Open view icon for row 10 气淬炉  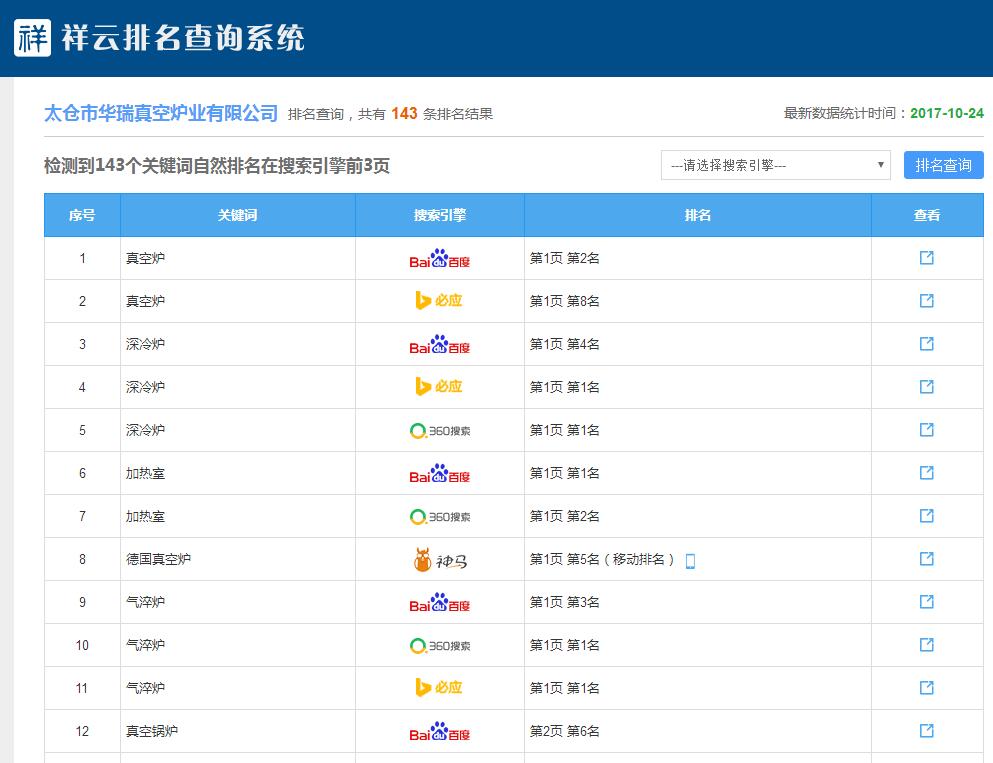(926, 645)
